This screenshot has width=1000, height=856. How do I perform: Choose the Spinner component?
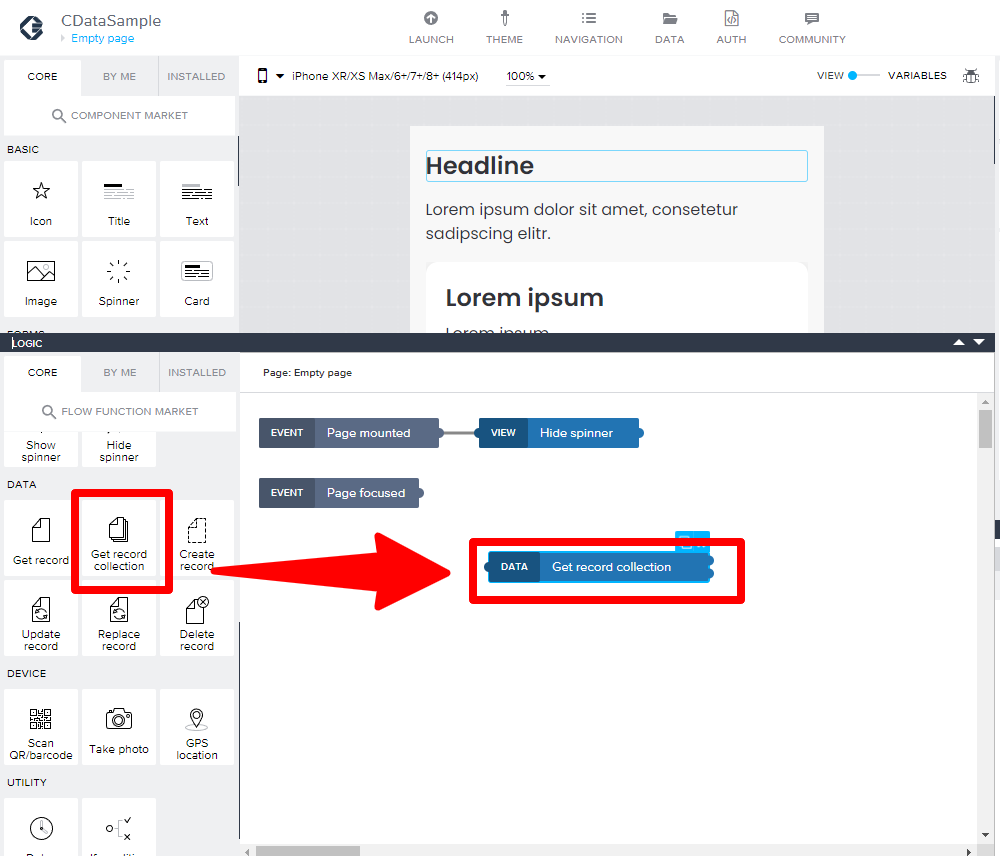pos(119,279)
